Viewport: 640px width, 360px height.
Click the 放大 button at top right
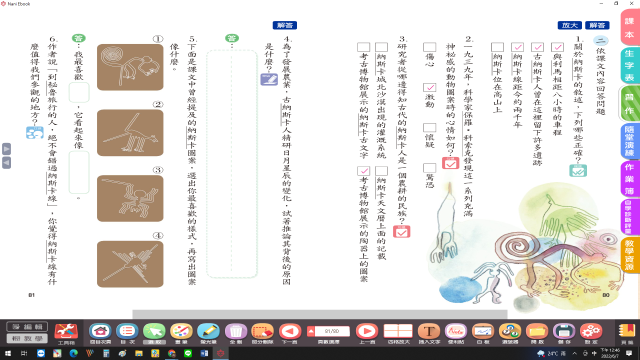click(x=569, y=25)
